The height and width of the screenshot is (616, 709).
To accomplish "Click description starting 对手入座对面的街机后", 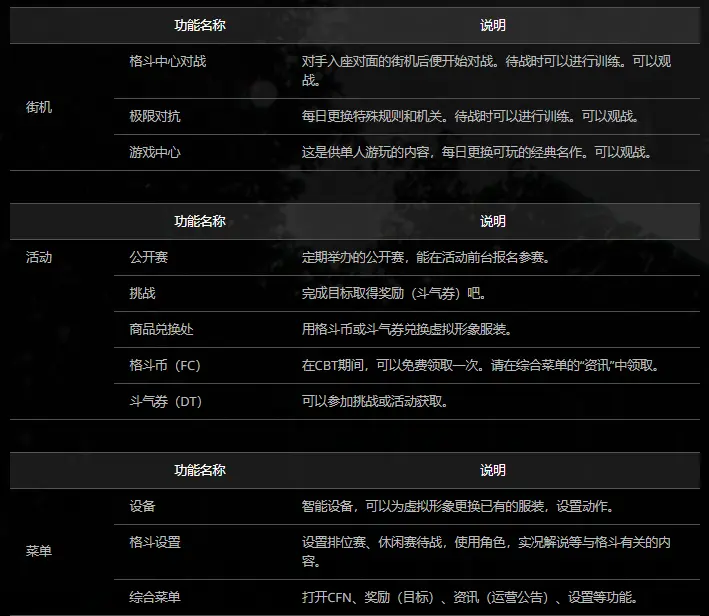I will 487,71.
